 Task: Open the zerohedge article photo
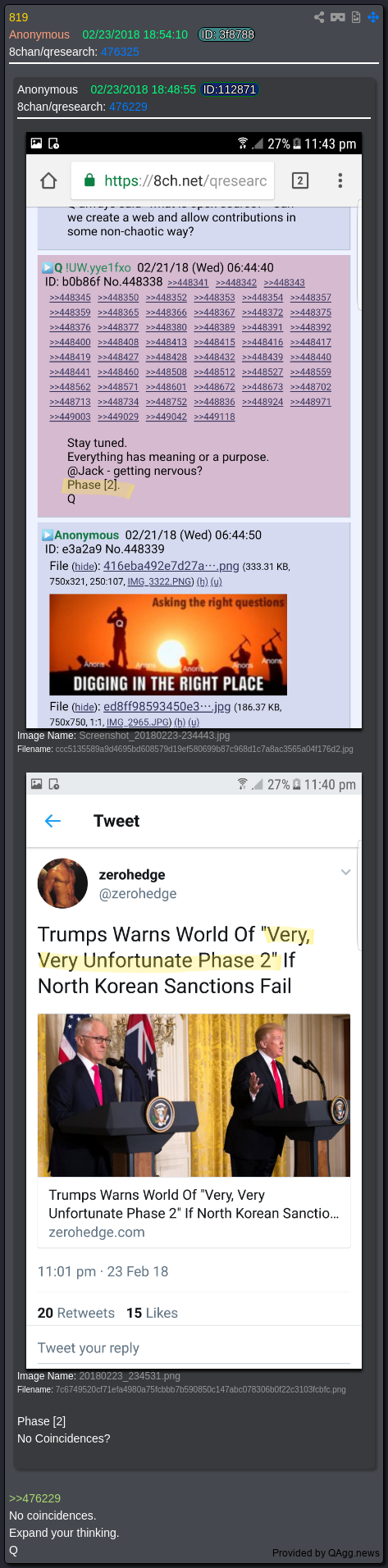pos(194,1096)
